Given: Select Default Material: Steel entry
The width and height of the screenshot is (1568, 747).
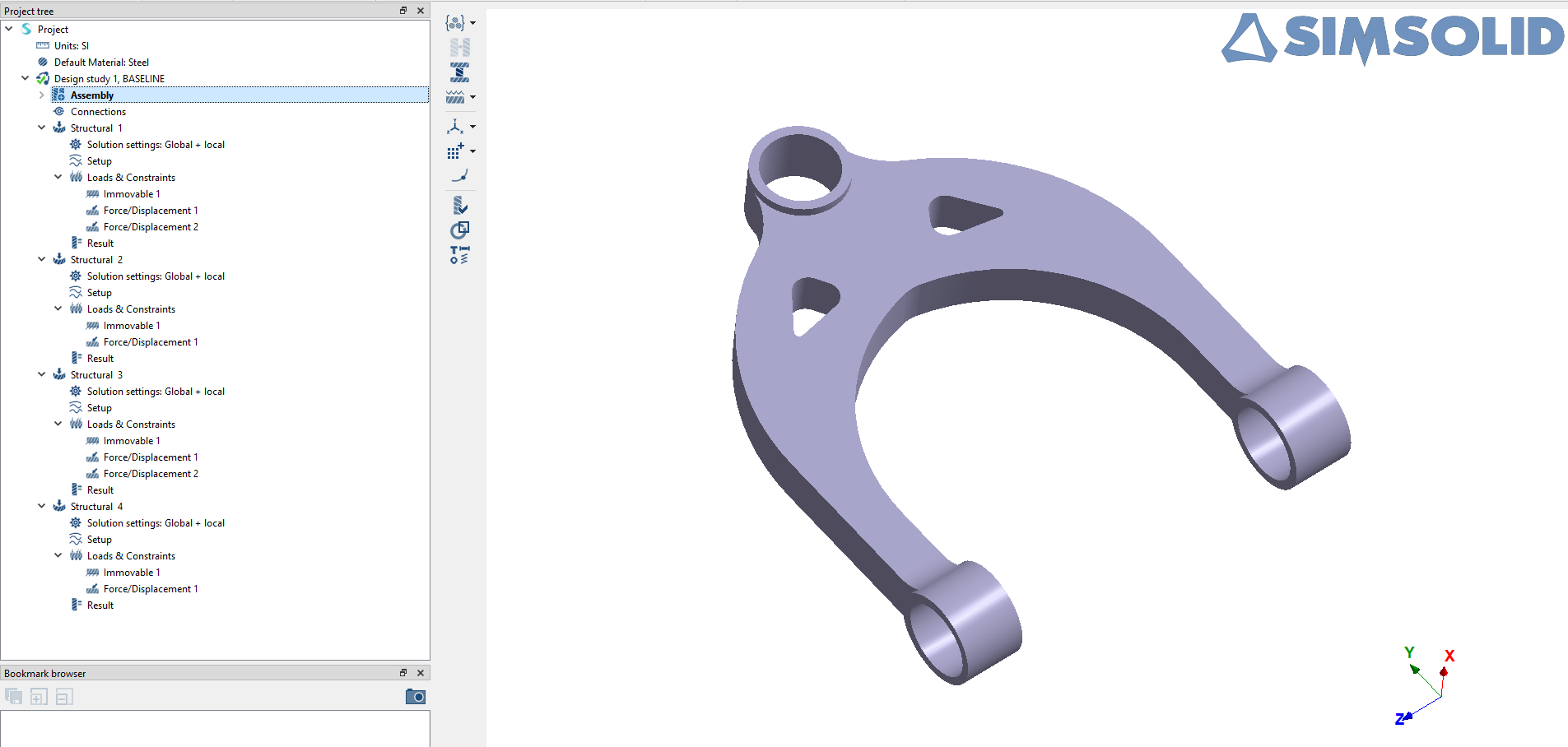Looking at the screenshot, I should [101, 63].
